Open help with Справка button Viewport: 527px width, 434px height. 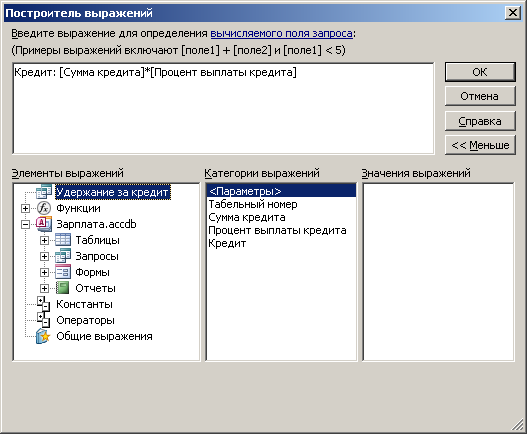point(480,121)
